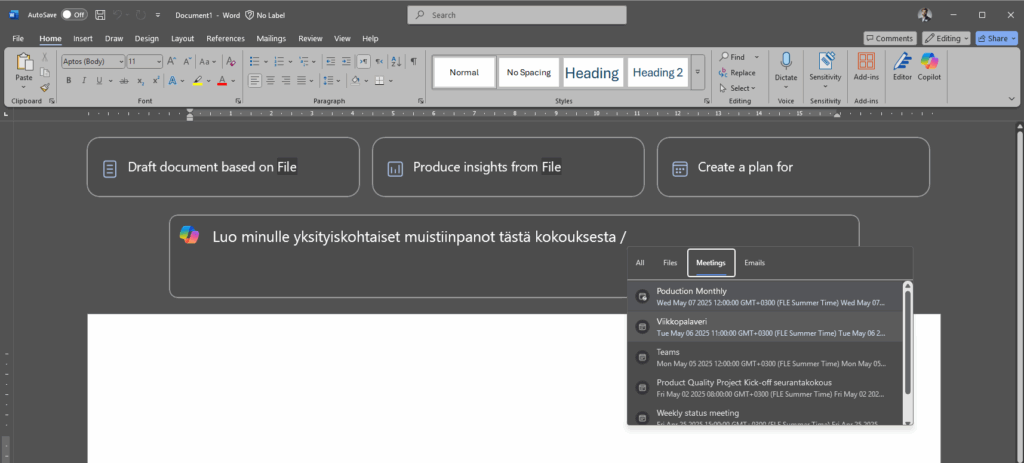Viewport: 1024px width, 463px height.
Task: Center align the paragraph
Action: [270, 81]
